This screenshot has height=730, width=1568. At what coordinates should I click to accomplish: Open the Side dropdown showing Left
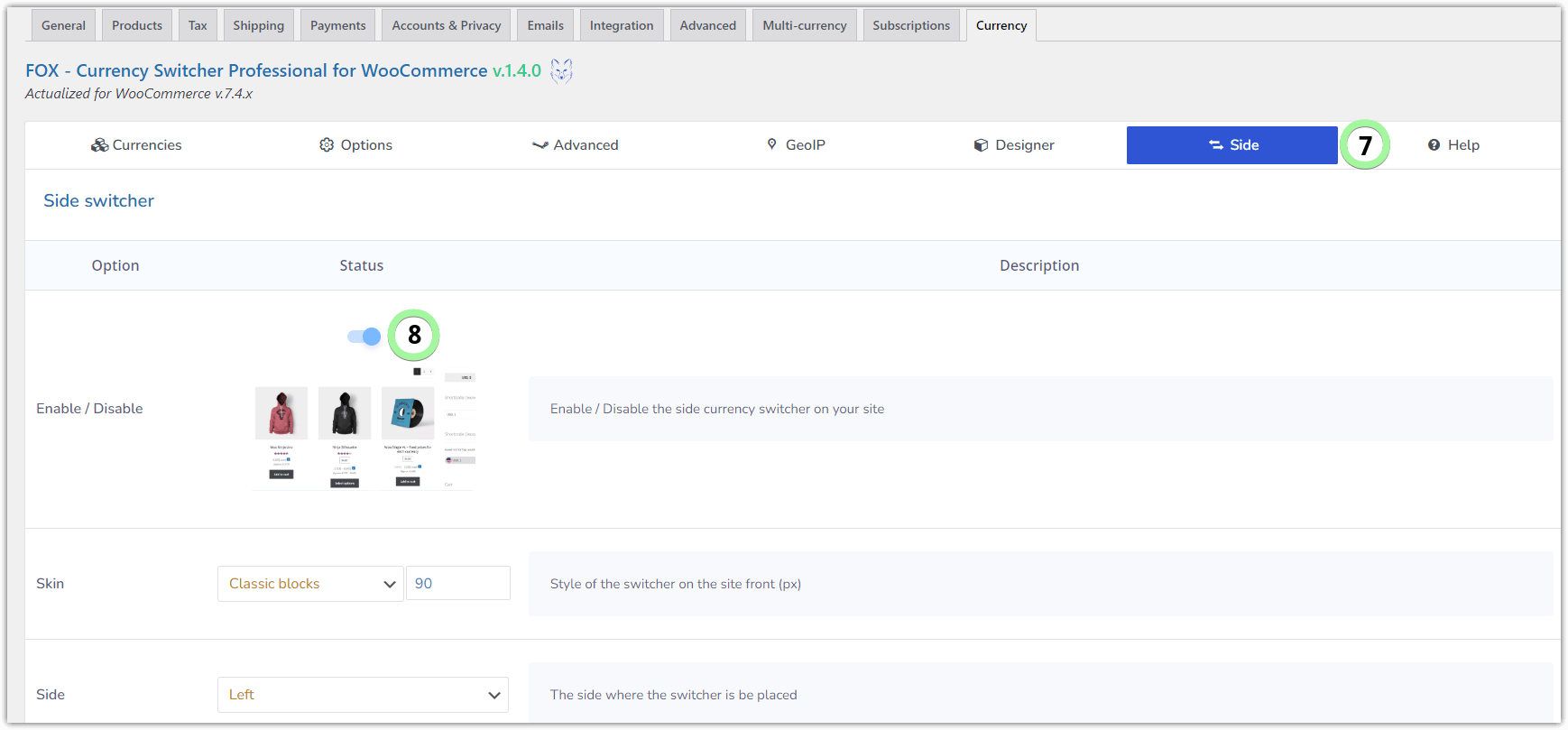coord(363,695)
